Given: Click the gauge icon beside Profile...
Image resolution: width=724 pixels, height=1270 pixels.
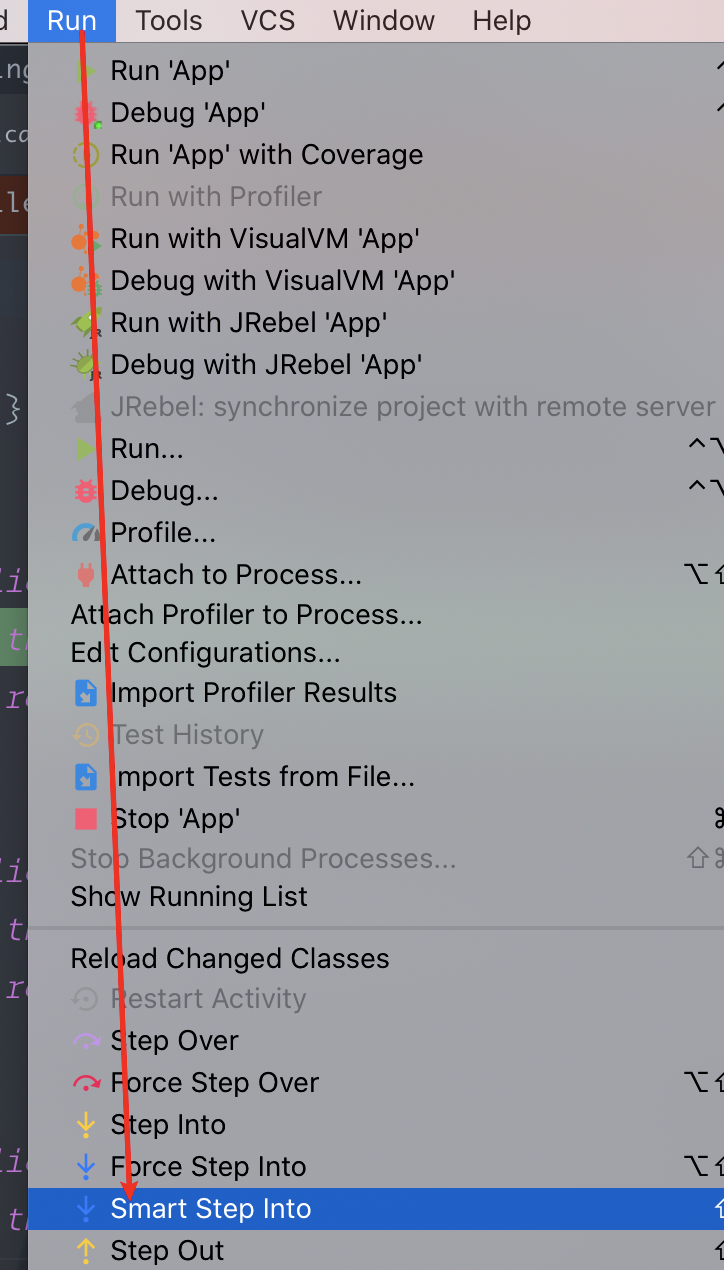Looking at the screenshot, I should coord(87,533).
